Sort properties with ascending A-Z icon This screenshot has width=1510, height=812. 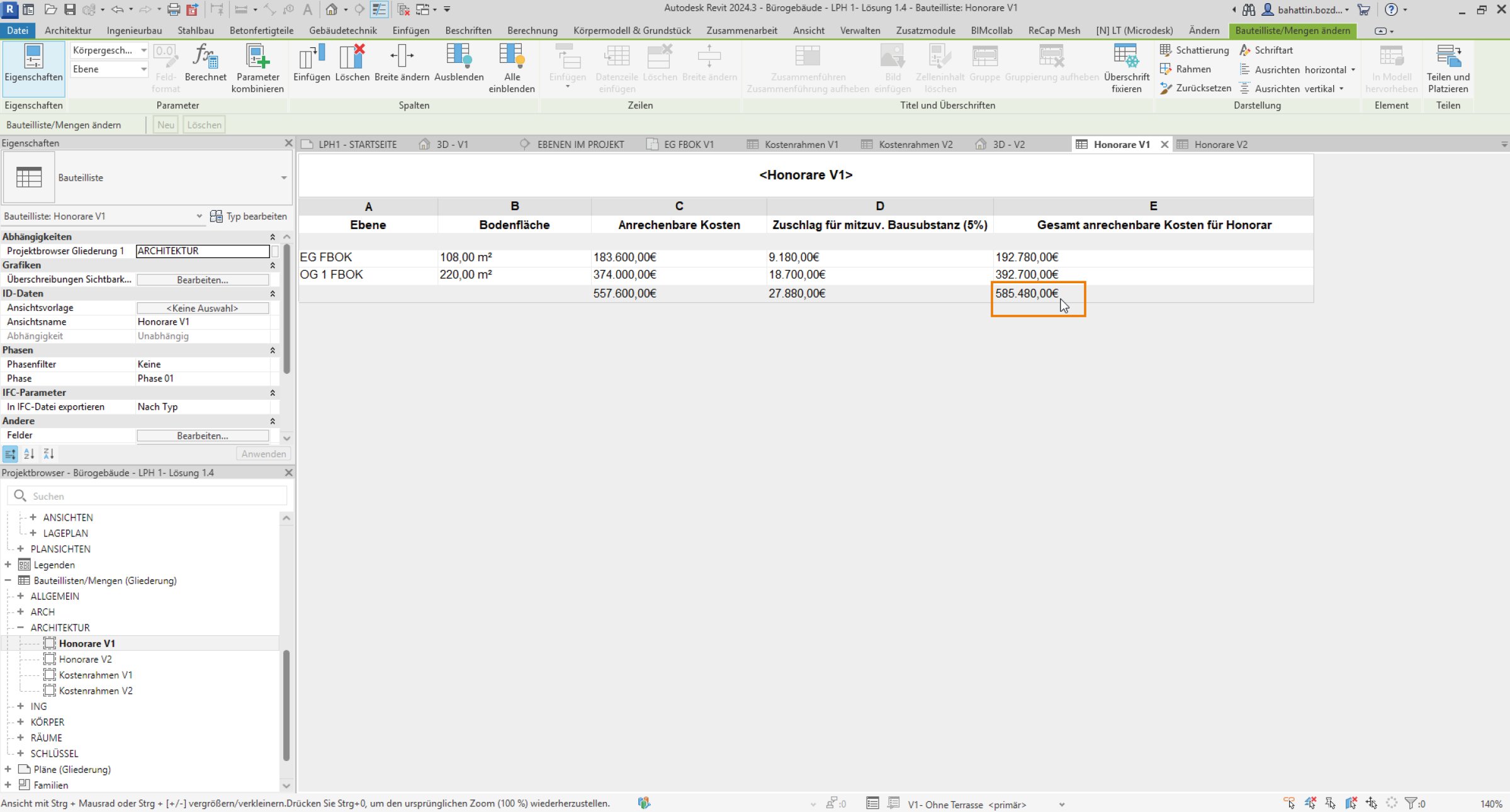click(x=29, y=453)
